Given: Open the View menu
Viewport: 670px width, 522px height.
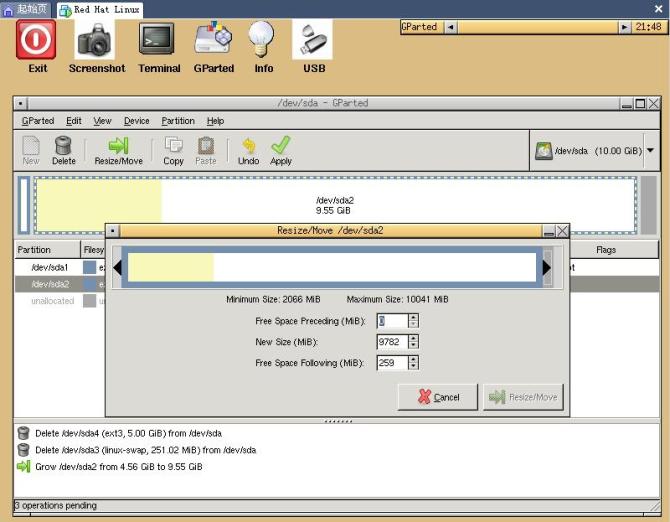Looking at the screenshot, I should coord(102,121).
